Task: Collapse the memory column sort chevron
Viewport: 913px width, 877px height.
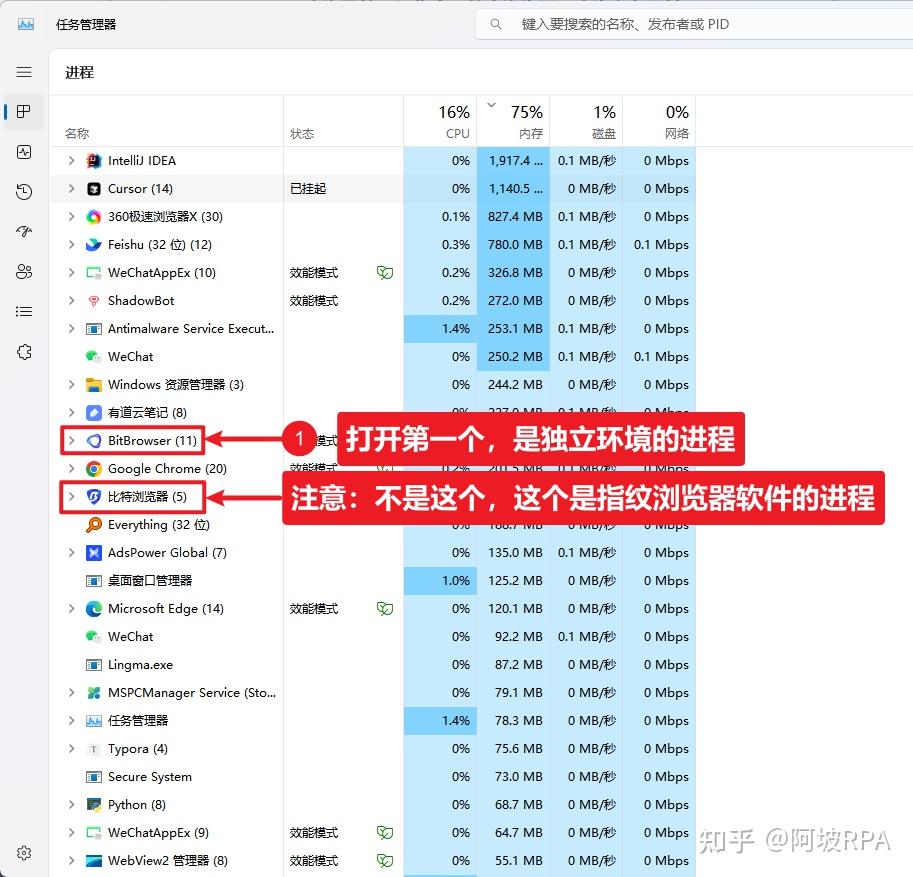Action: (x=490, y=103)
